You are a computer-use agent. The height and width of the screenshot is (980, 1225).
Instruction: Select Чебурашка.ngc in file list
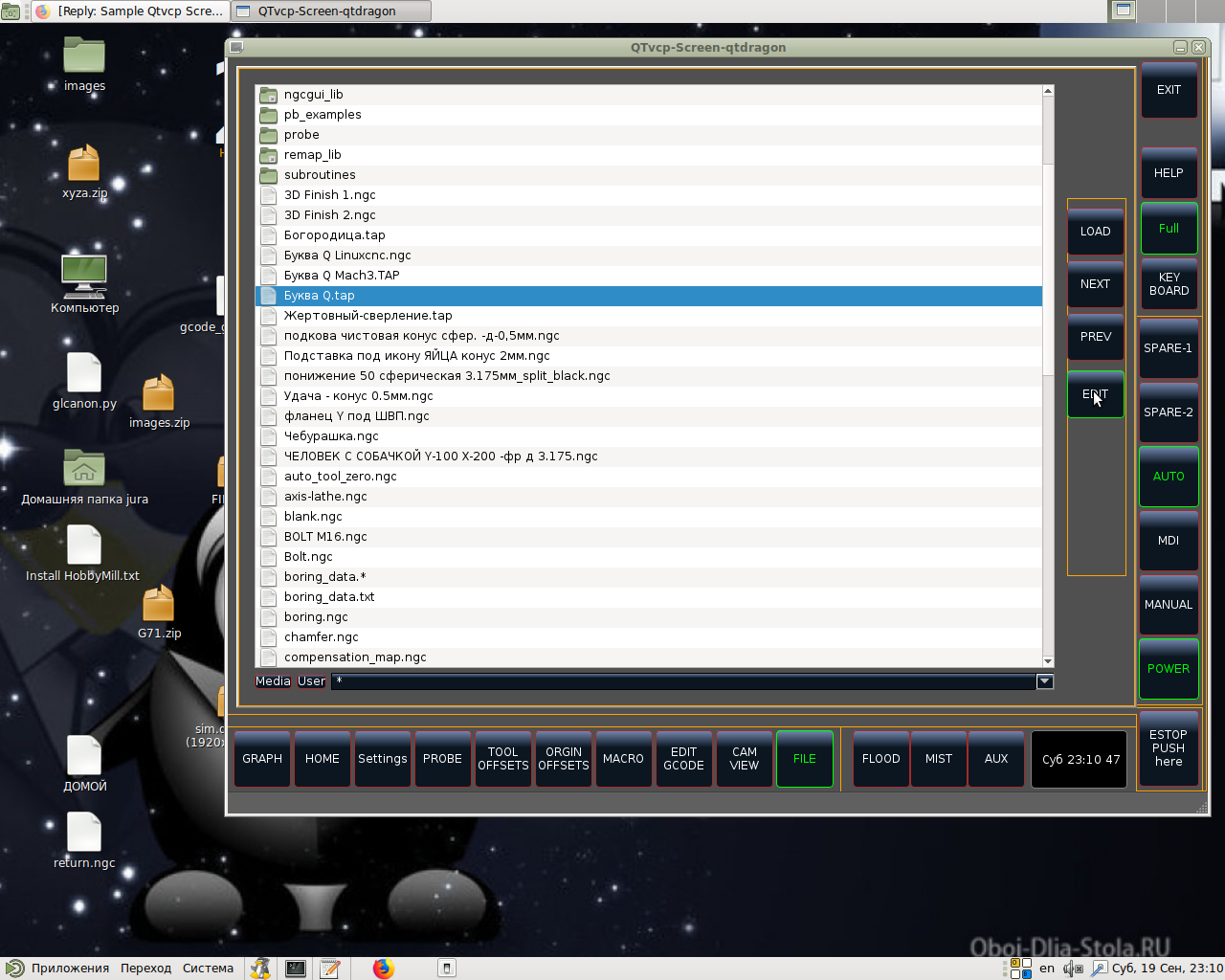click(649, 436)
